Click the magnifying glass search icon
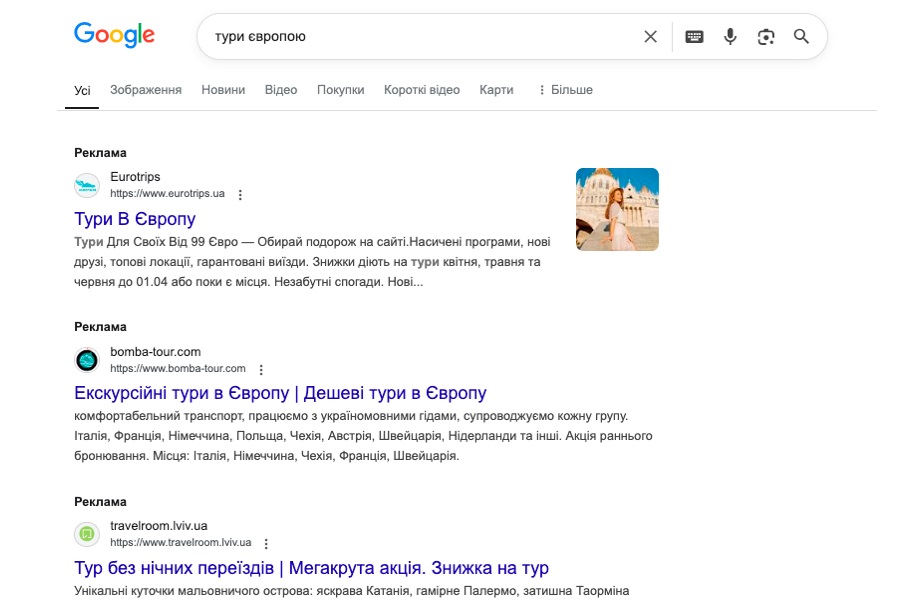The width and height of the screenshot is (898, 615). click(x=801, y=37)
